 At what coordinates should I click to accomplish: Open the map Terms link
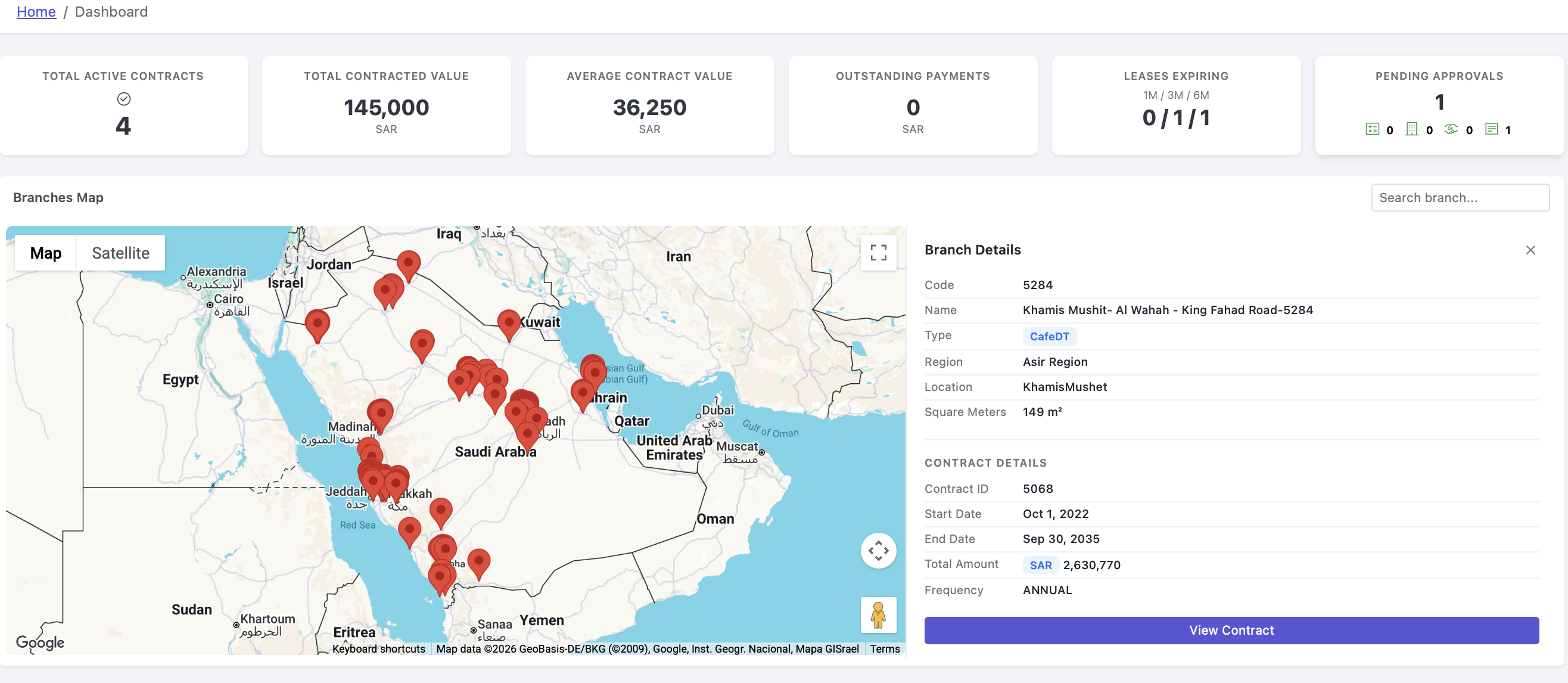pos(885,649)
